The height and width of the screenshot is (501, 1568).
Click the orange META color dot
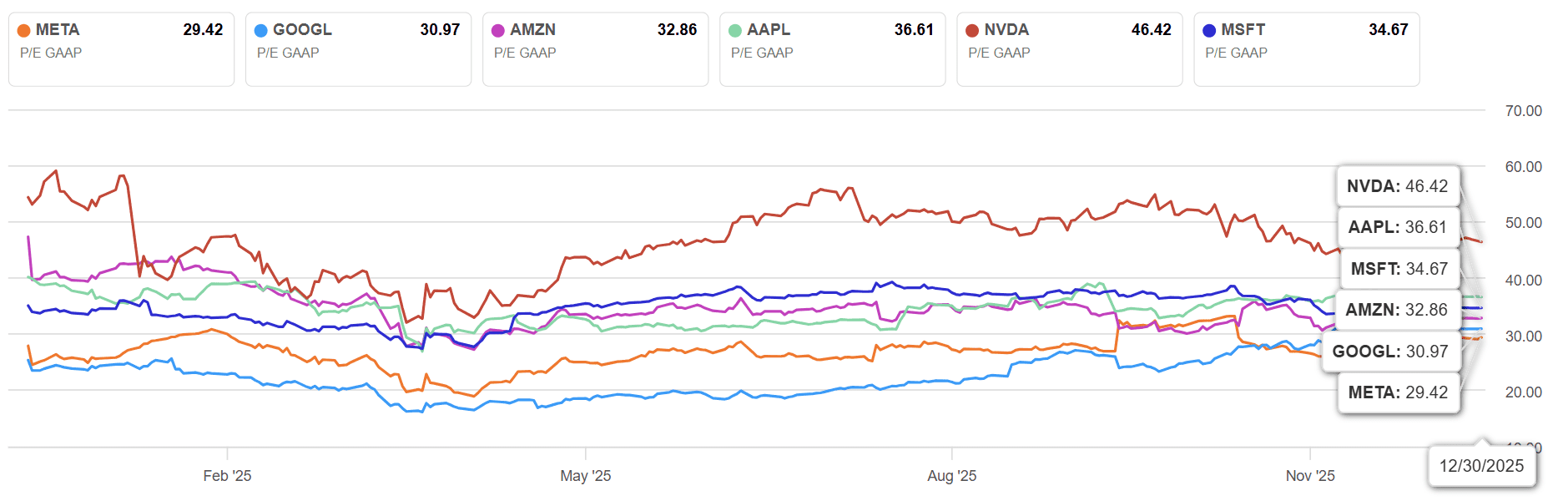[24, 31]
